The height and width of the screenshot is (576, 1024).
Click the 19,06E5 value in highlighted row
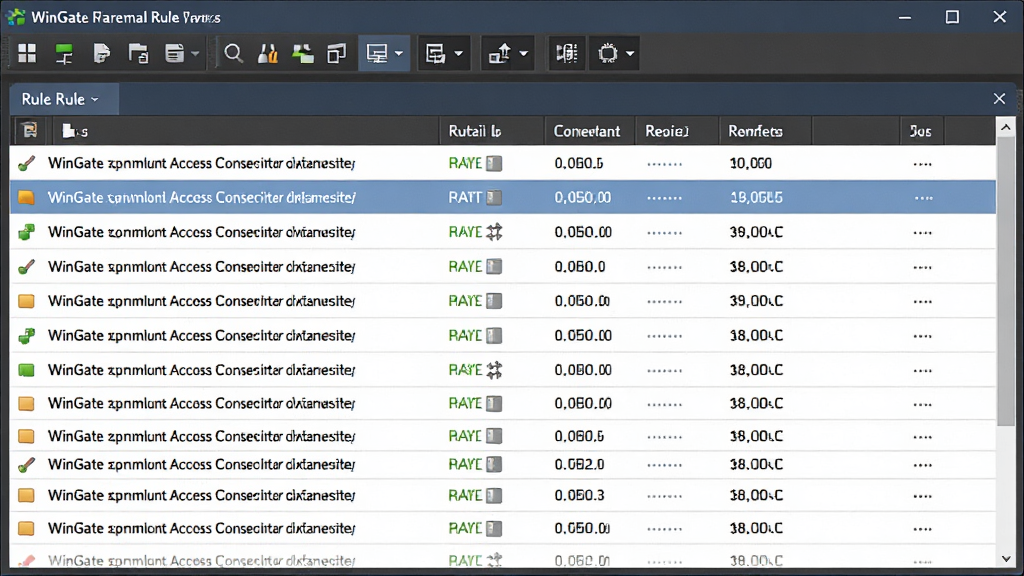pyautogui.click(x=756, y=197)
